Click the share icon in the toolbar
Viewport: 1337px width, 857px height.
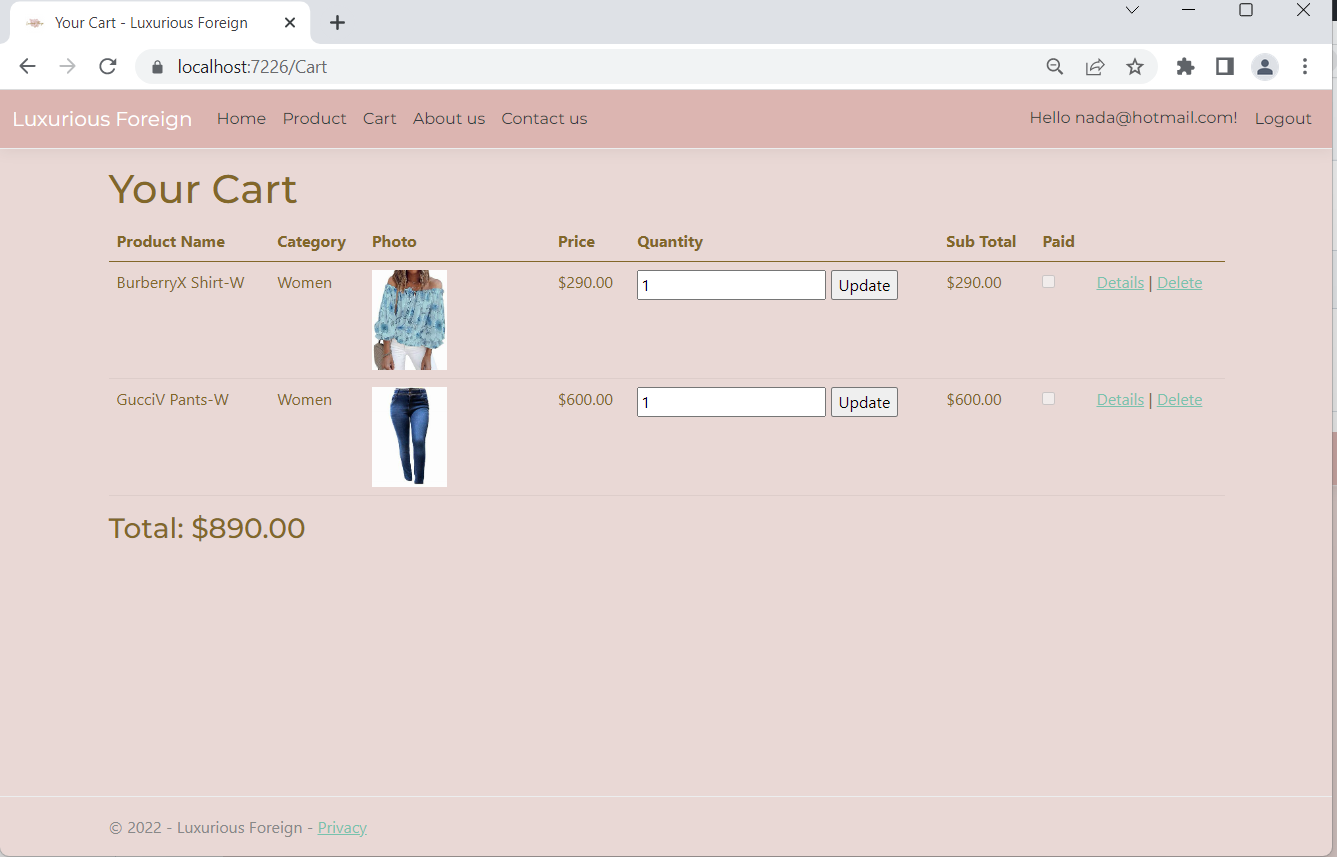tap(1095, 67)
